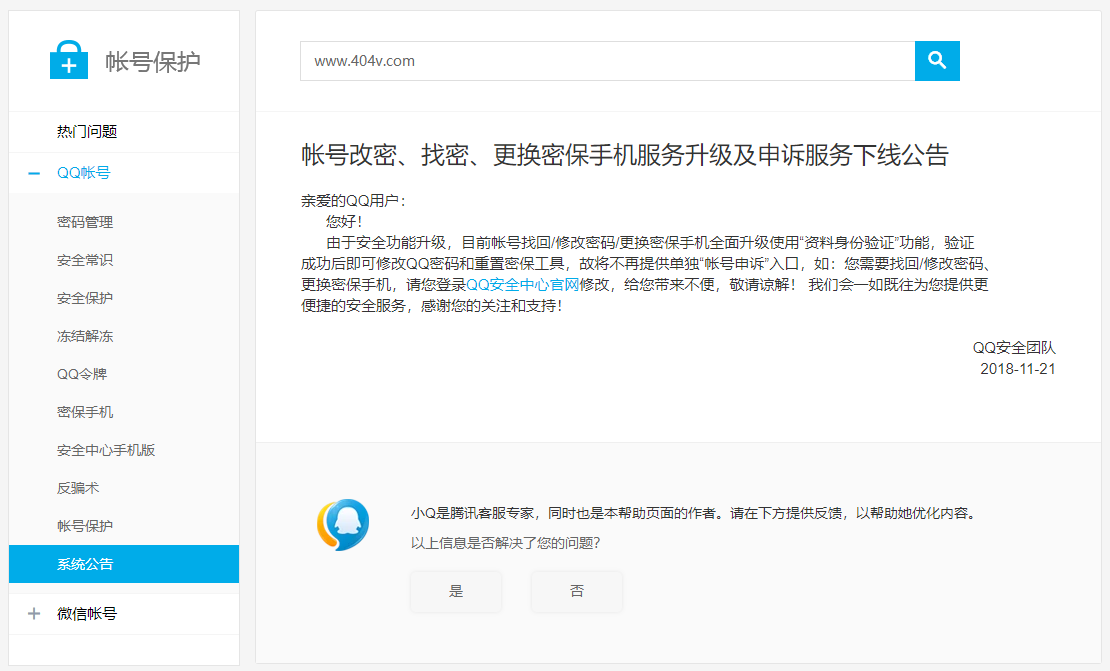The image size is (1110, 671).
Task: Select the highlighted 系统公告 item
Action: pos(85,564)
